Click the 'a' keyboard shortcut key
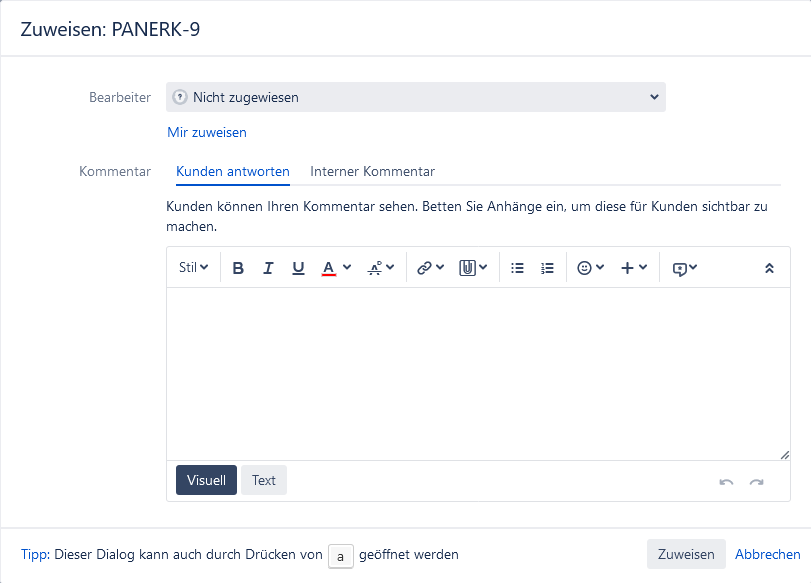 coord(340,557)
